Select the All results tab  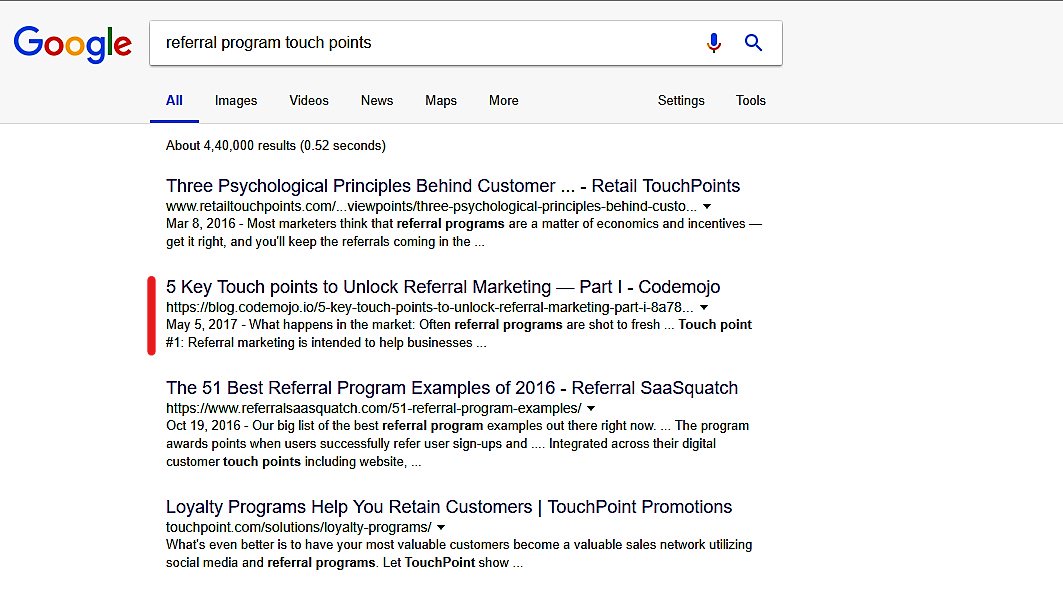click(174, 100)
